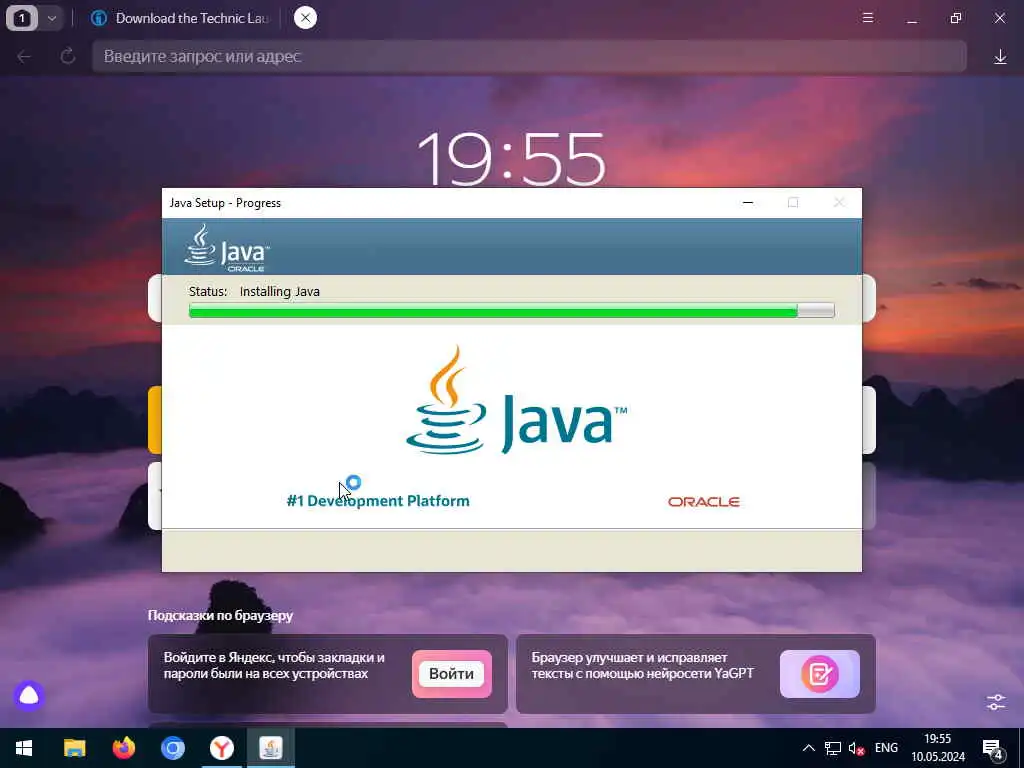Open the blue browser icon in taskbar
The image size is (1024, 768).
173,748
